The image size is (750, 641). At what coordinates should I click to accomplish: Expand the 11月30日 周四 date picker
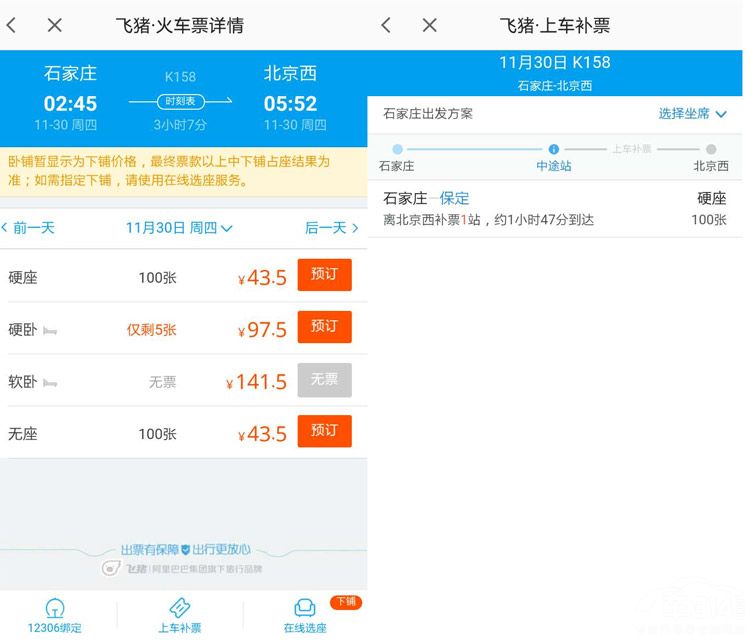pos(180,228)
